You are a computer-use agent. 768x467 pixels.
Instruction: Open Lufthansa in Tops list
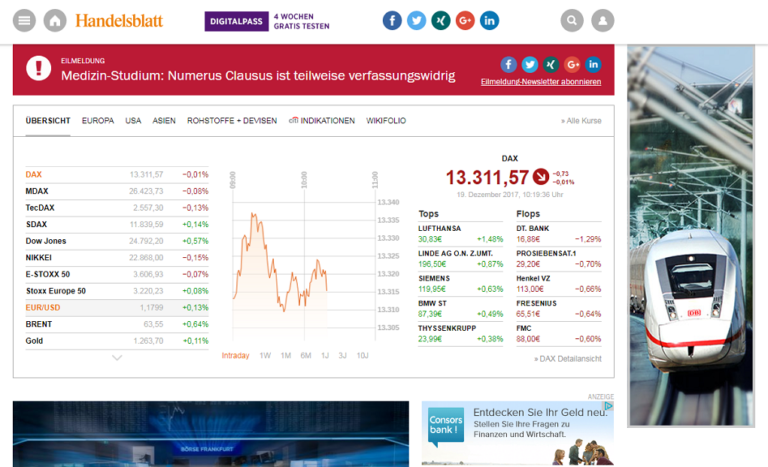coord(460,234)
